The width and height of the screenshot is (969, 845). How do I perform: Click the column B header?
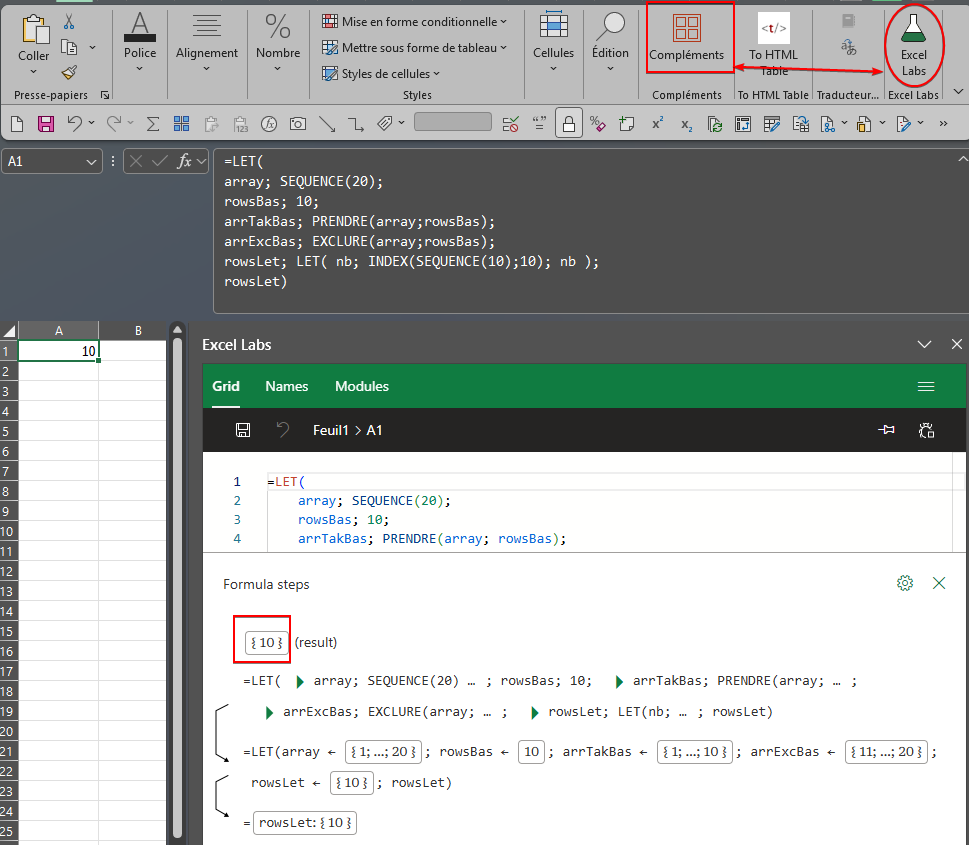click(x=138, y=331)
